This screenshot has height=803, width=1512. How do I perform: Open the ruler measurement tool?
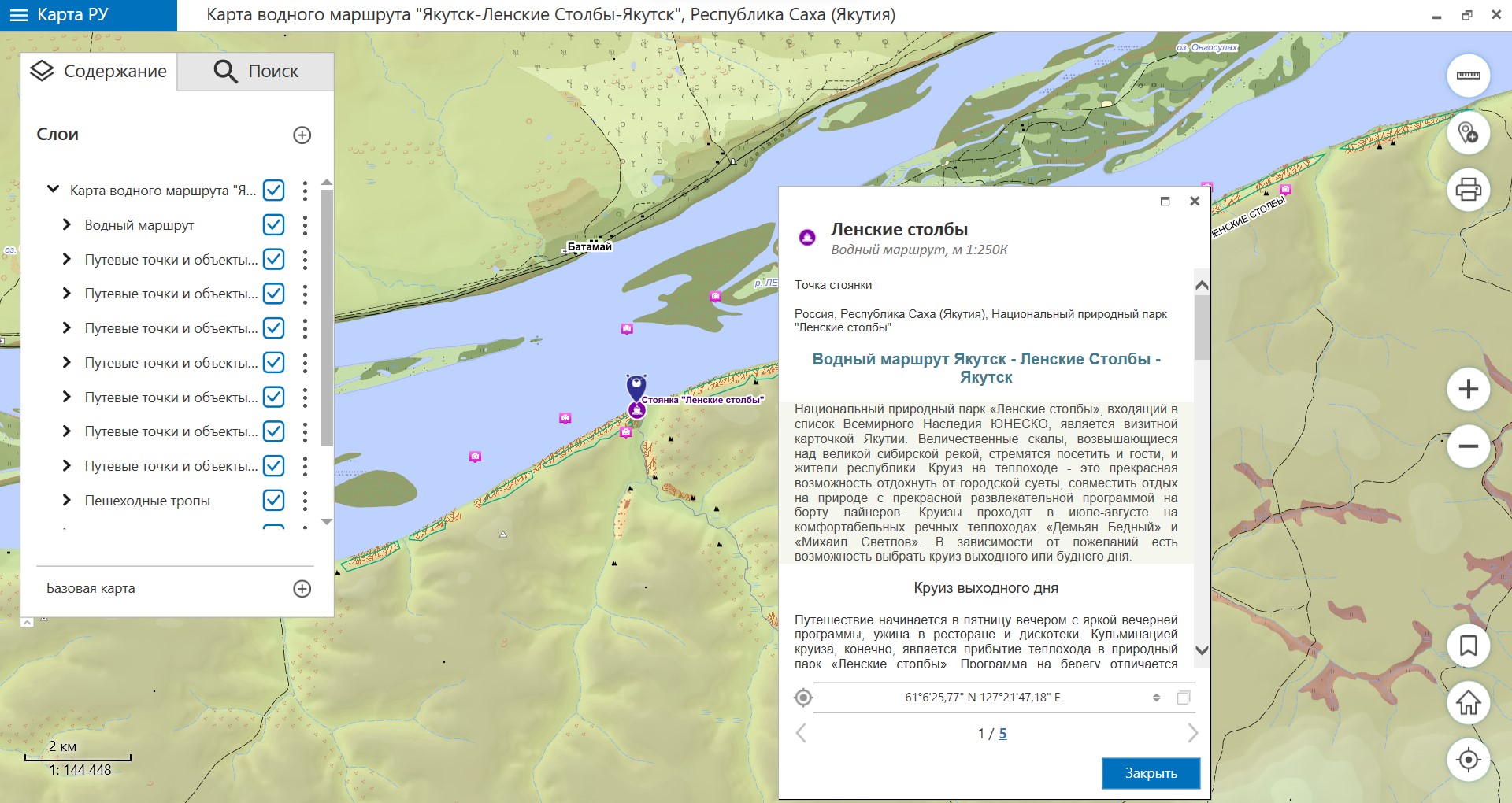click(1468, 76)
